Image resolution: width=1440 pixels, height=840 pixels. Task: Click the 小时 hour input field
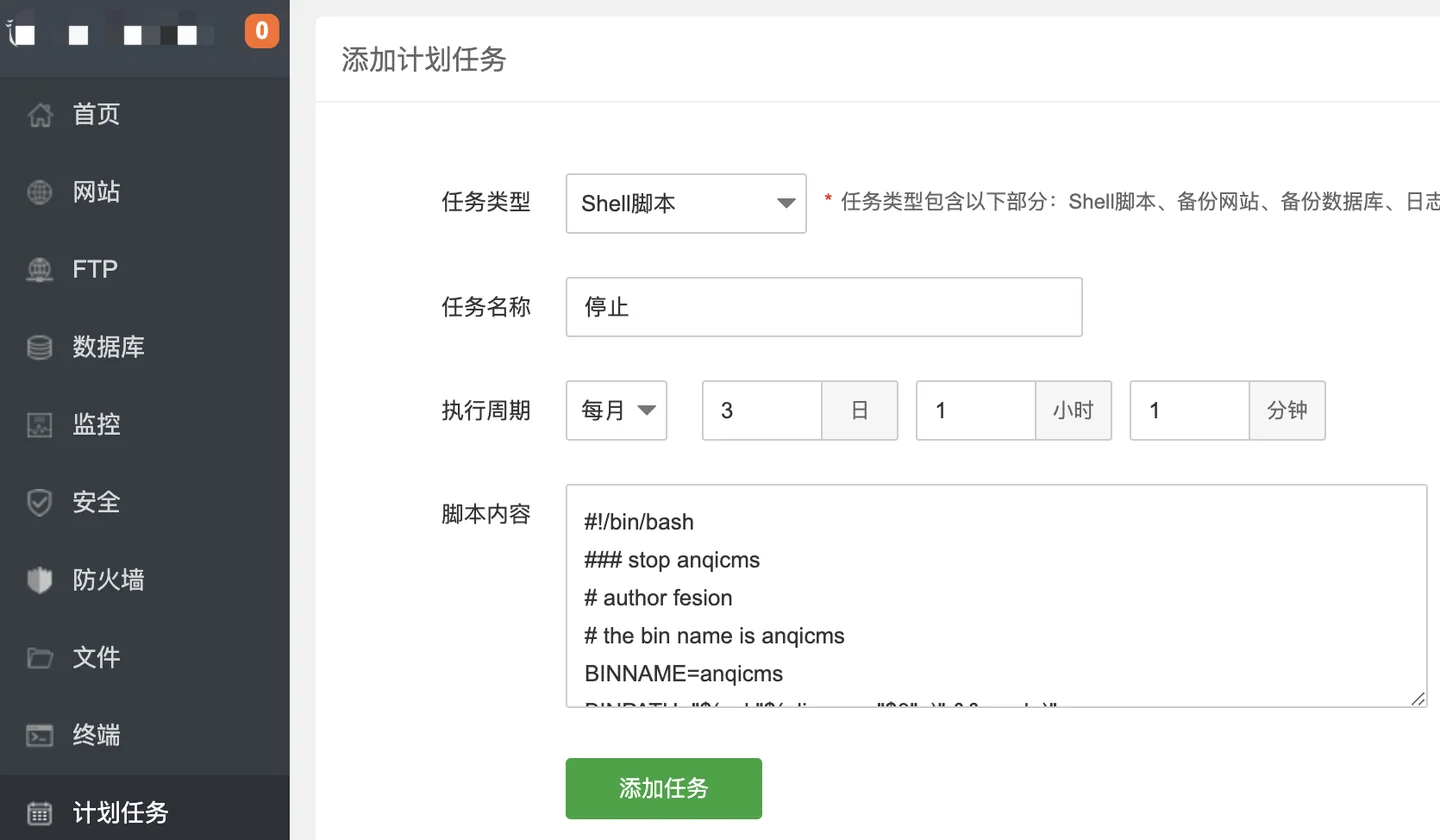976,410
